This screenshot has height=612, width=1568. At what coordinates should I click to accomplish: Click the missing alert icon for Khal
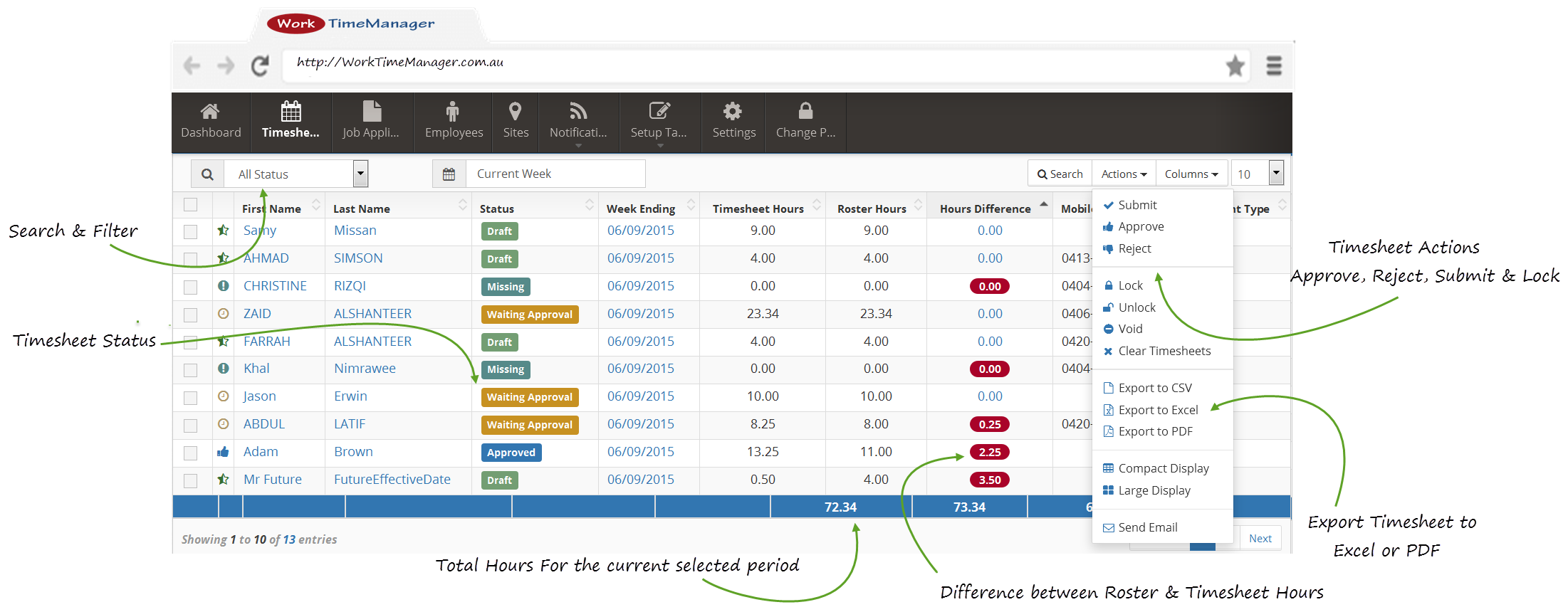(224, 368)
